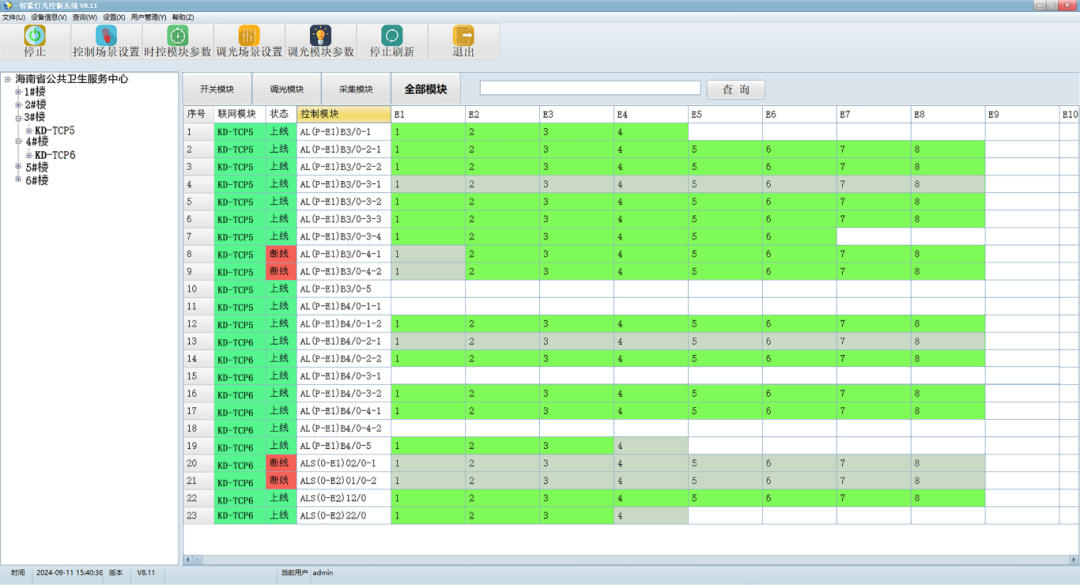
Task: Expand the KD-TCP6 tree node
Action: (x=29, y=155)
